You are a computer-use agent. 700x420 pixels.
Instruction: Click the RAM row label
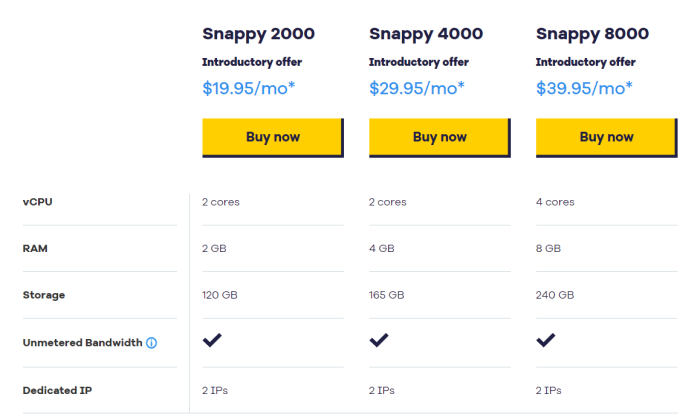[x=35, y=249]
